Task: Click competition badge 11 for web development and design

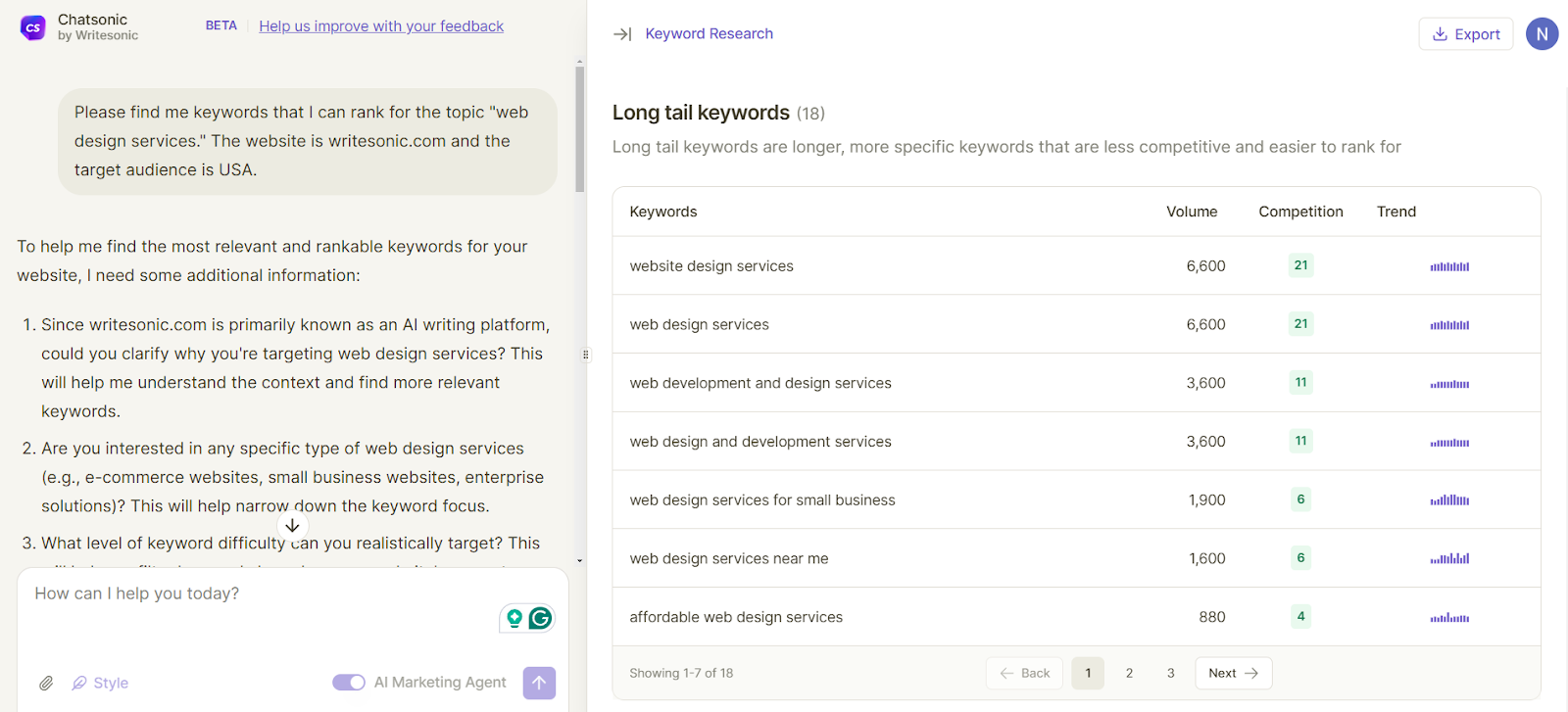Action: 1300,383
